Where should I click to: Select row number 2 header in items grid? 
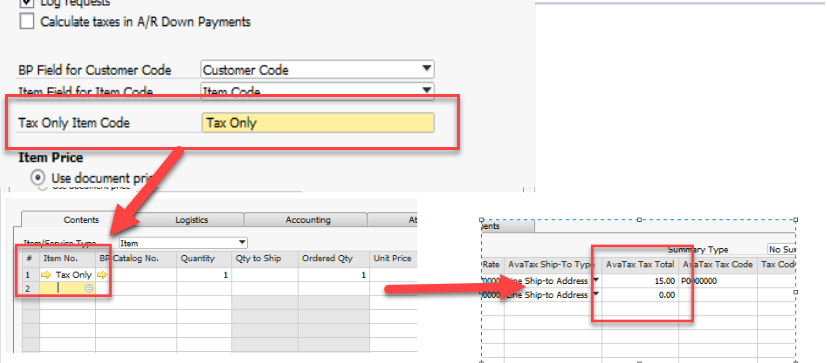click(30, 288)
